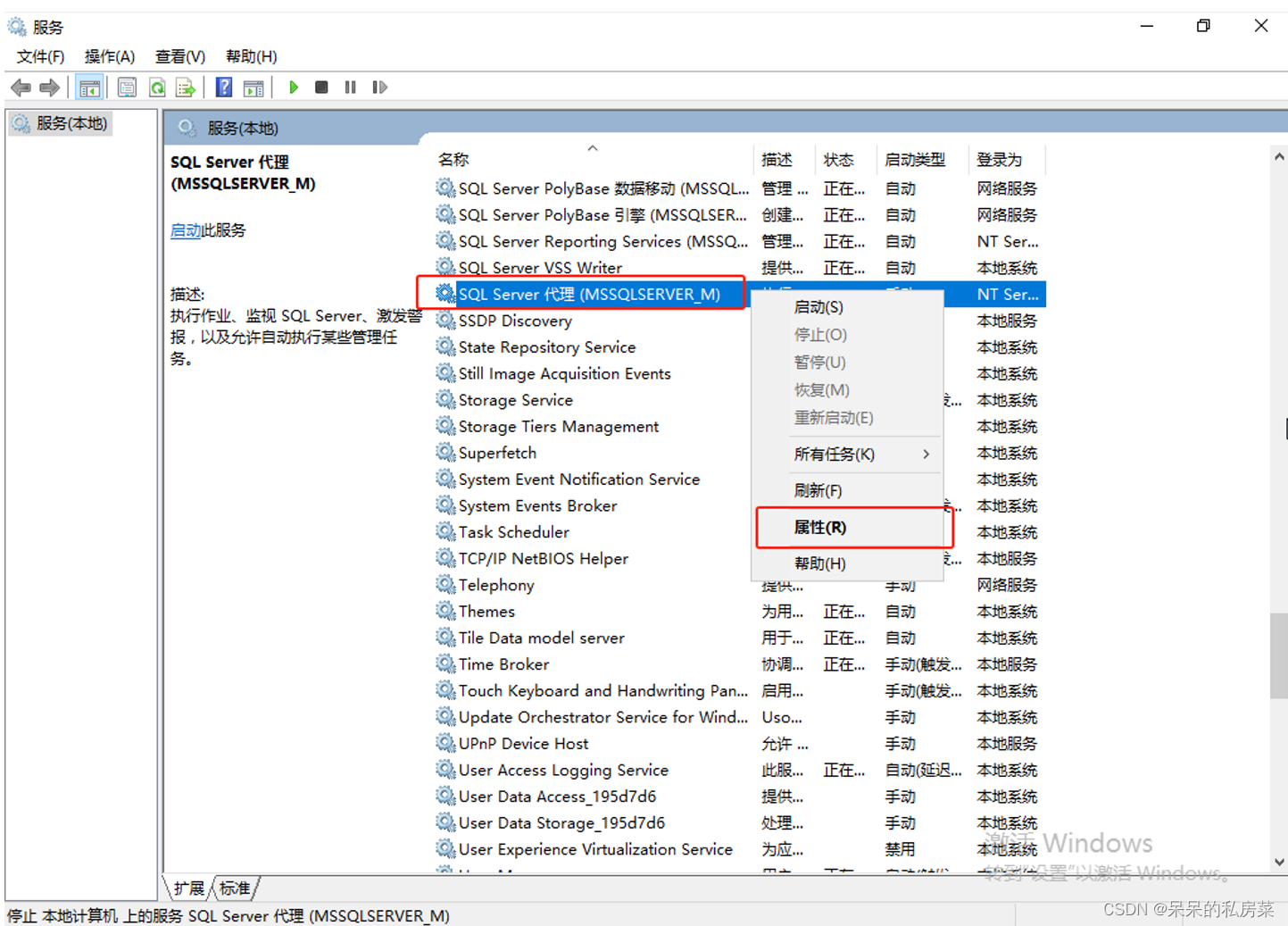The width and height of the screenshot is (1288, 926).
Task: Select the Still Image Acquisition Events row
Action: pos(740,373)
